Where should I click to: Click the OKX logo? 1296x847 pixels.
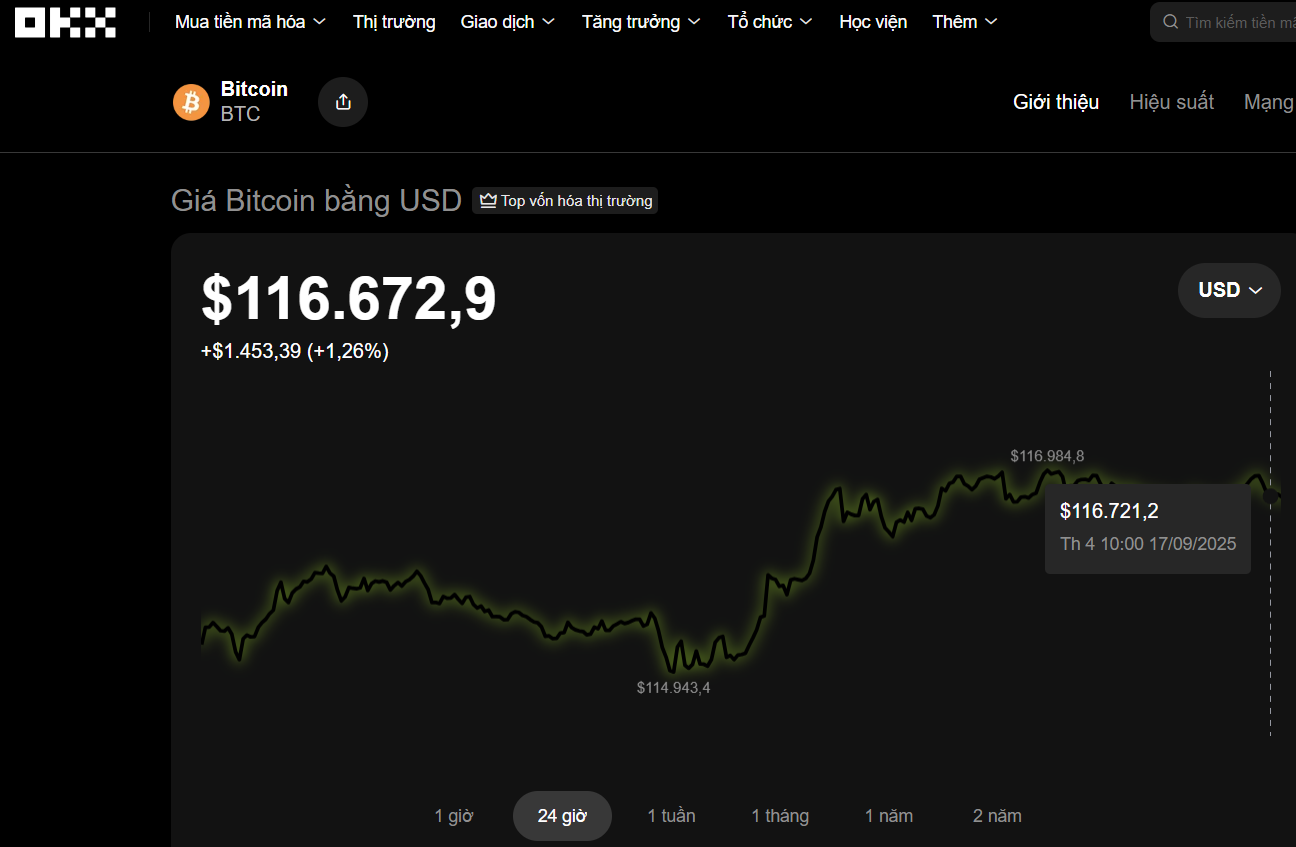click(x=64, y=21)
